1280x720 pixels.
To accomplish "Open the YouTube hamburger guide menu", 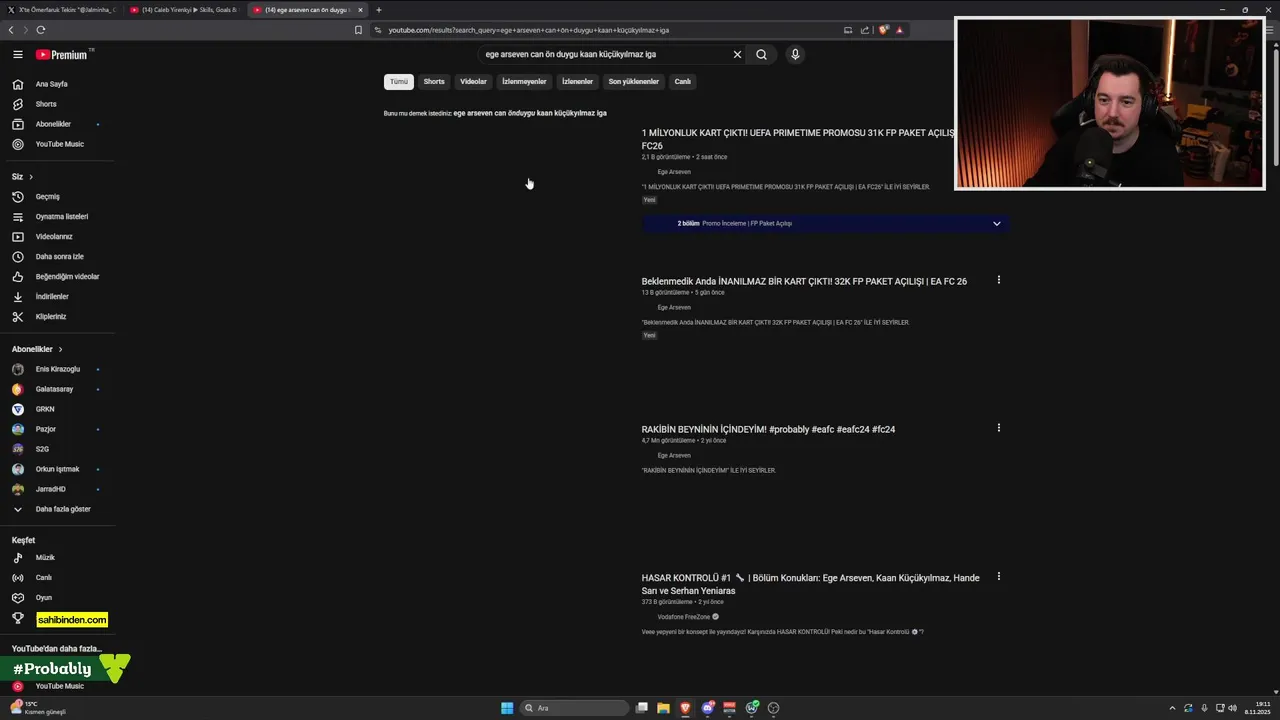I will [17, 55].
